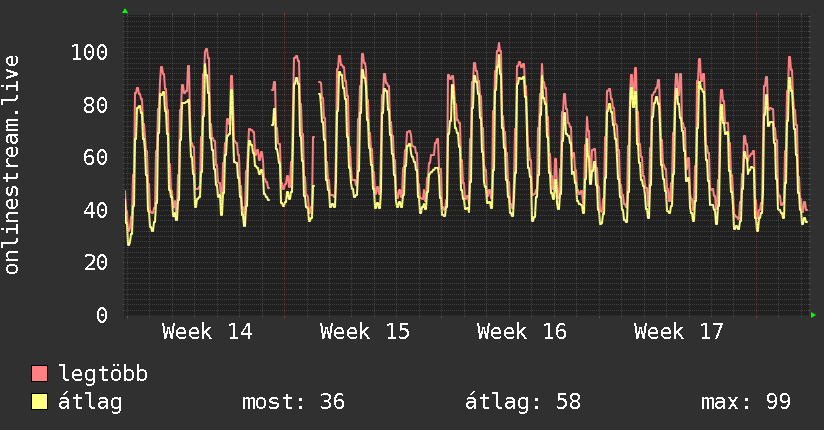The width and height of the screenshot is (824, 430).
Task: Click the 20 y-axis label
Action: [96, 262]
